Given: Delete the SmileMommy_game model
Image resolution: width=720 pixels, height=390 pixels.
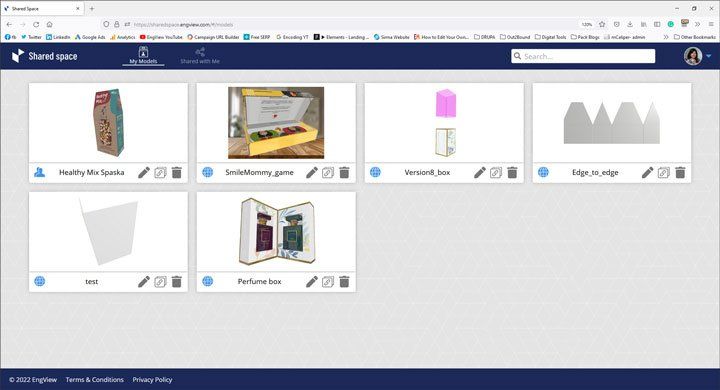Looking at the screenshot, I should 344,173.
